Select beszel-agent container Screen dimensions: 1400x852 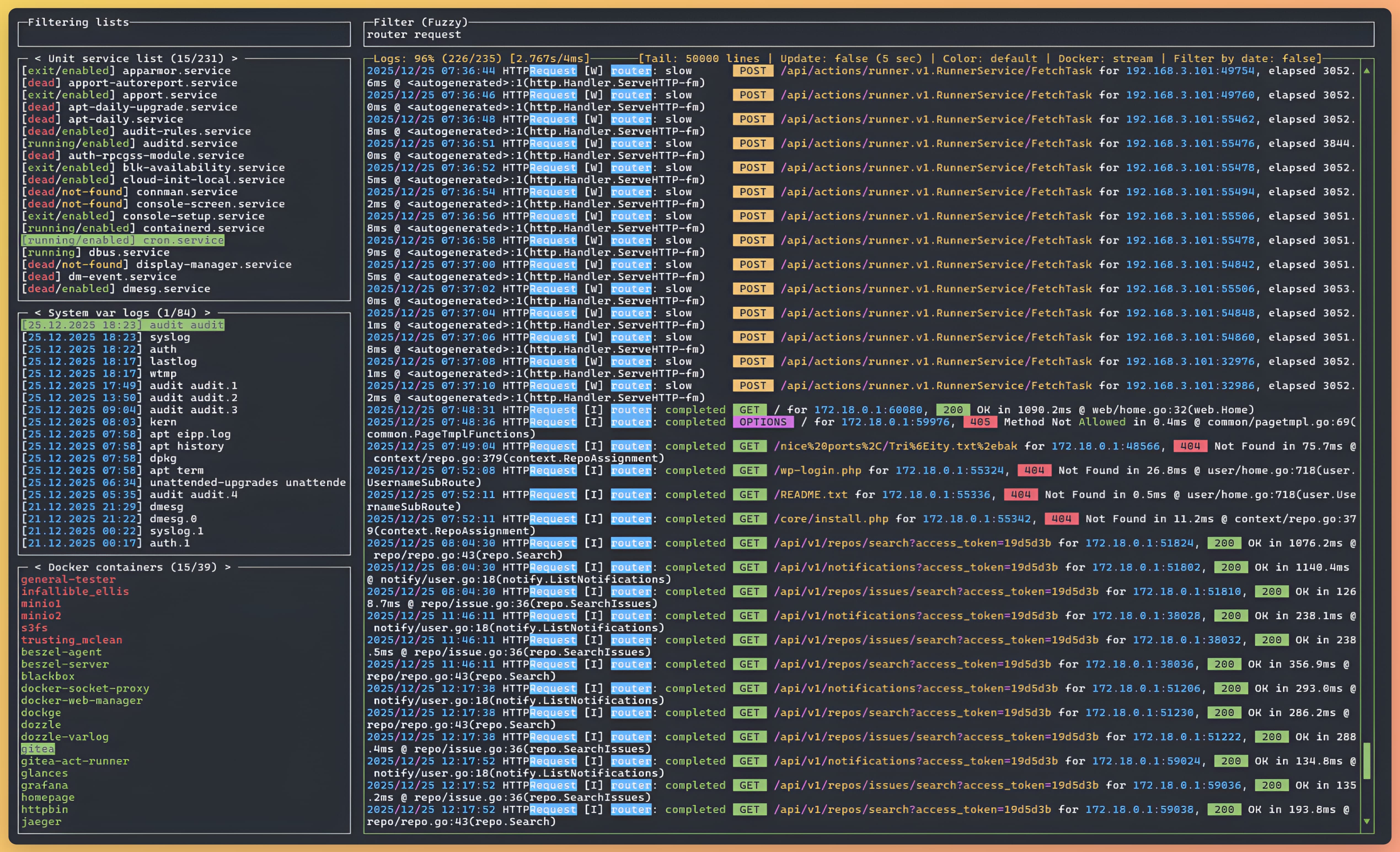(x=61, y=653)
